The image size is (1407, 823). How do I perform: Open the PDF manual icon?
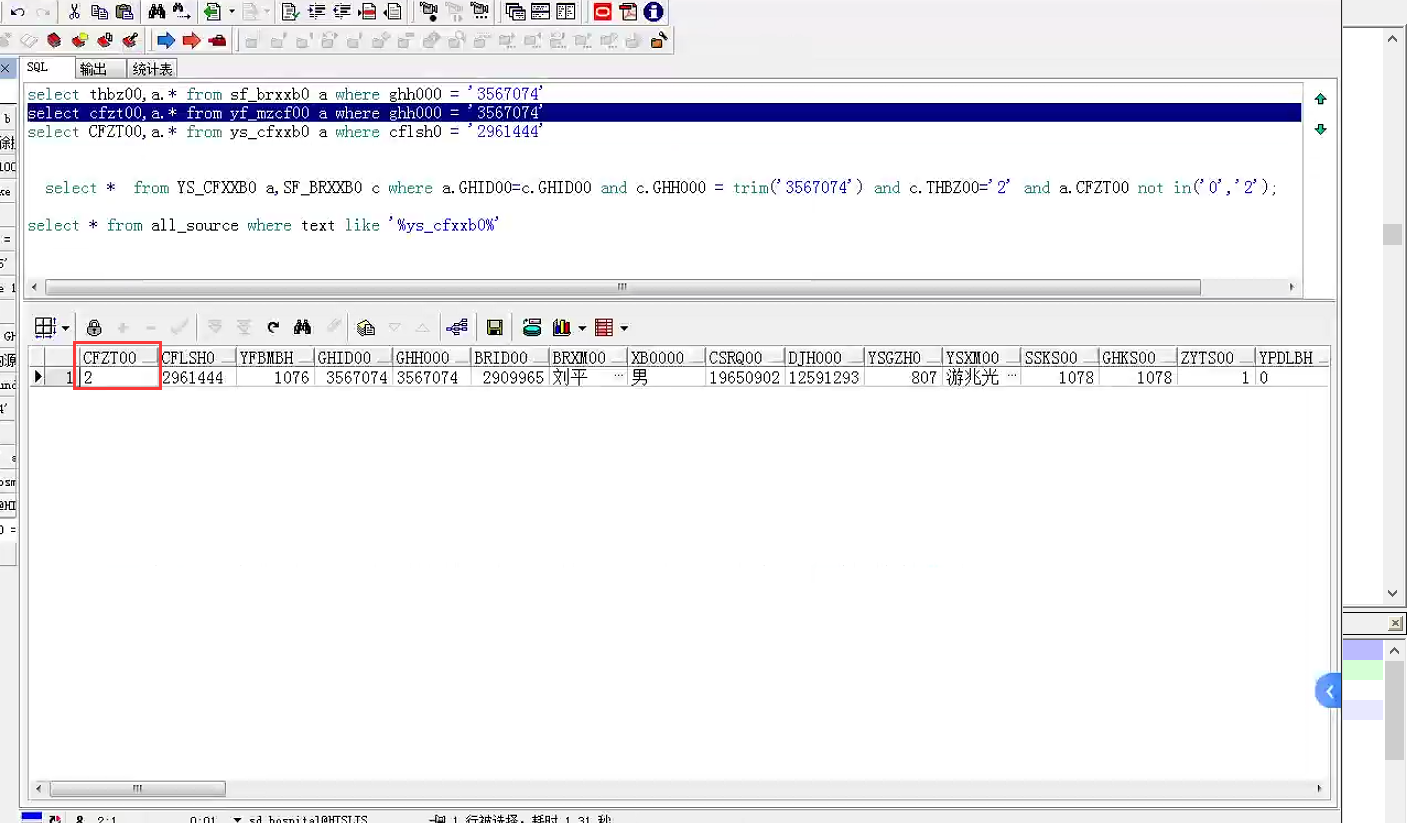coord(628,12)
